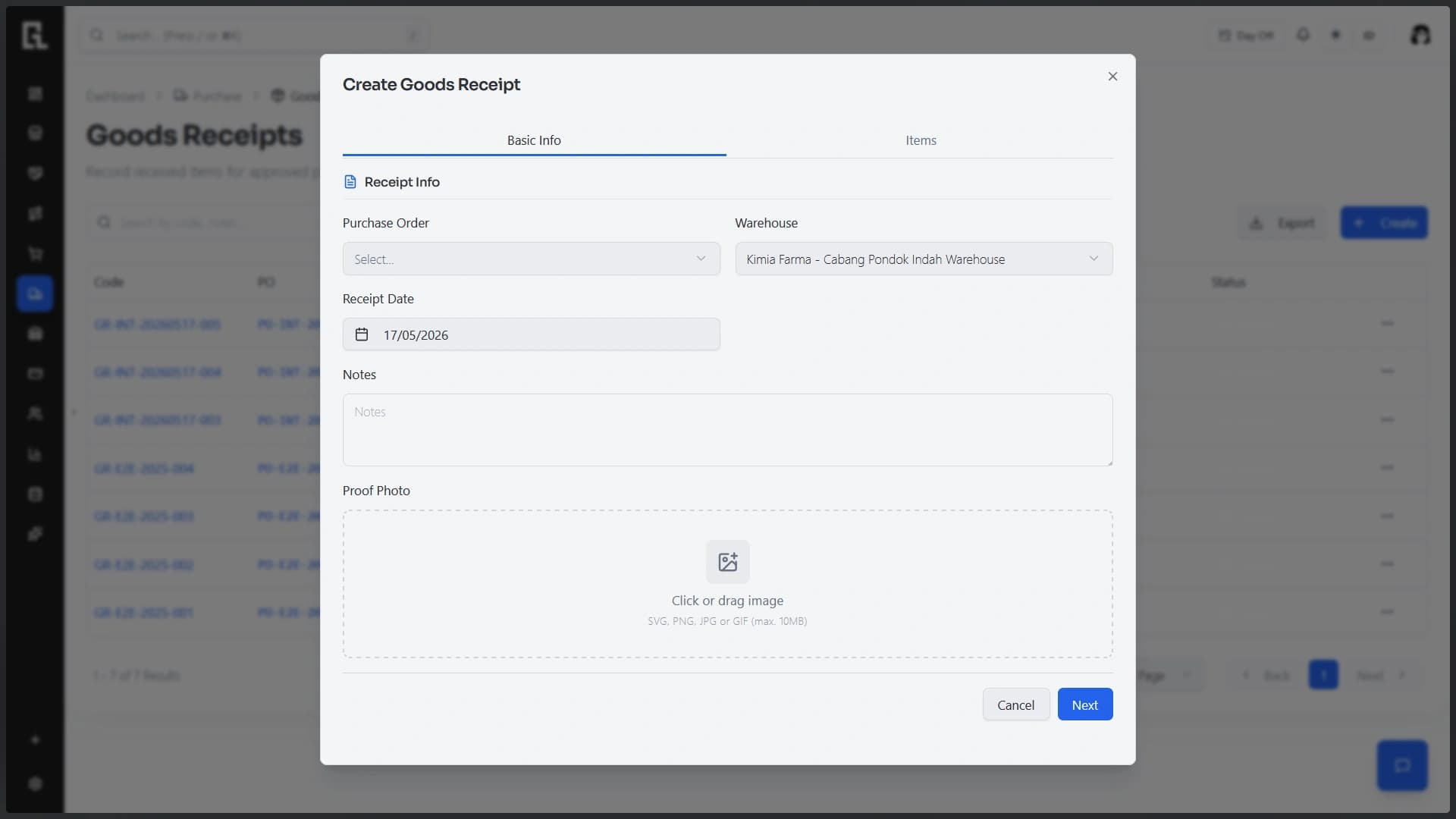
Task: Toggle the theme sun icon
Action: click(1335, 35)
